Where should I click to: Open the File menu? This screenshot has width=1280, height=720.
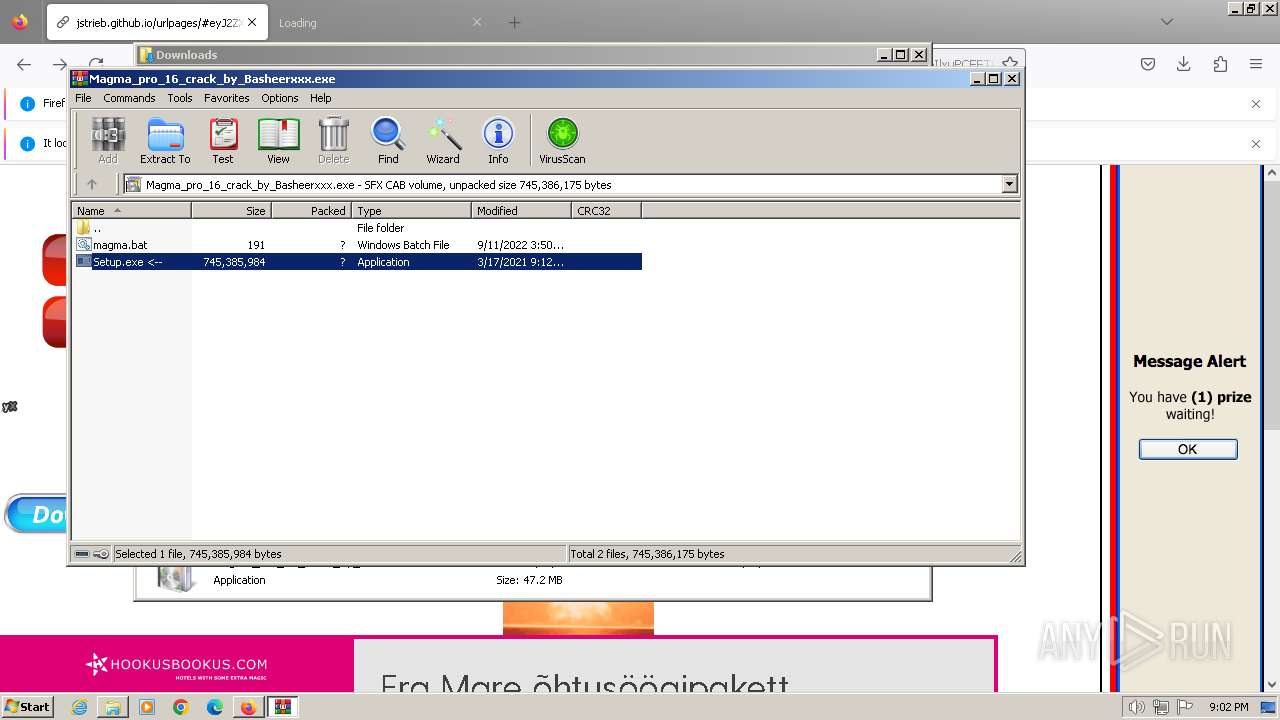(x=83, y=98)
